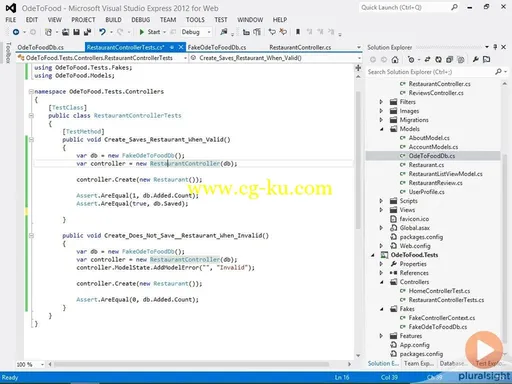
Task: Click the Open File toolbar icon
Action: 66,32
